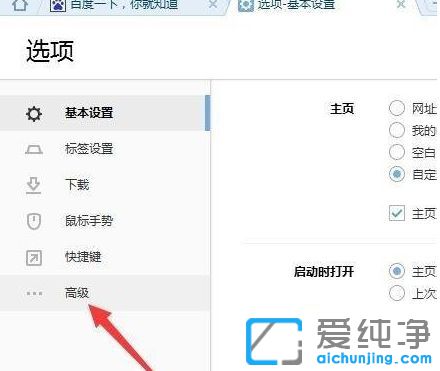The height and width of the screenshot is (371, 440).
Task: Click the three-dots icon beside 高级
Action: pos(34,293)
